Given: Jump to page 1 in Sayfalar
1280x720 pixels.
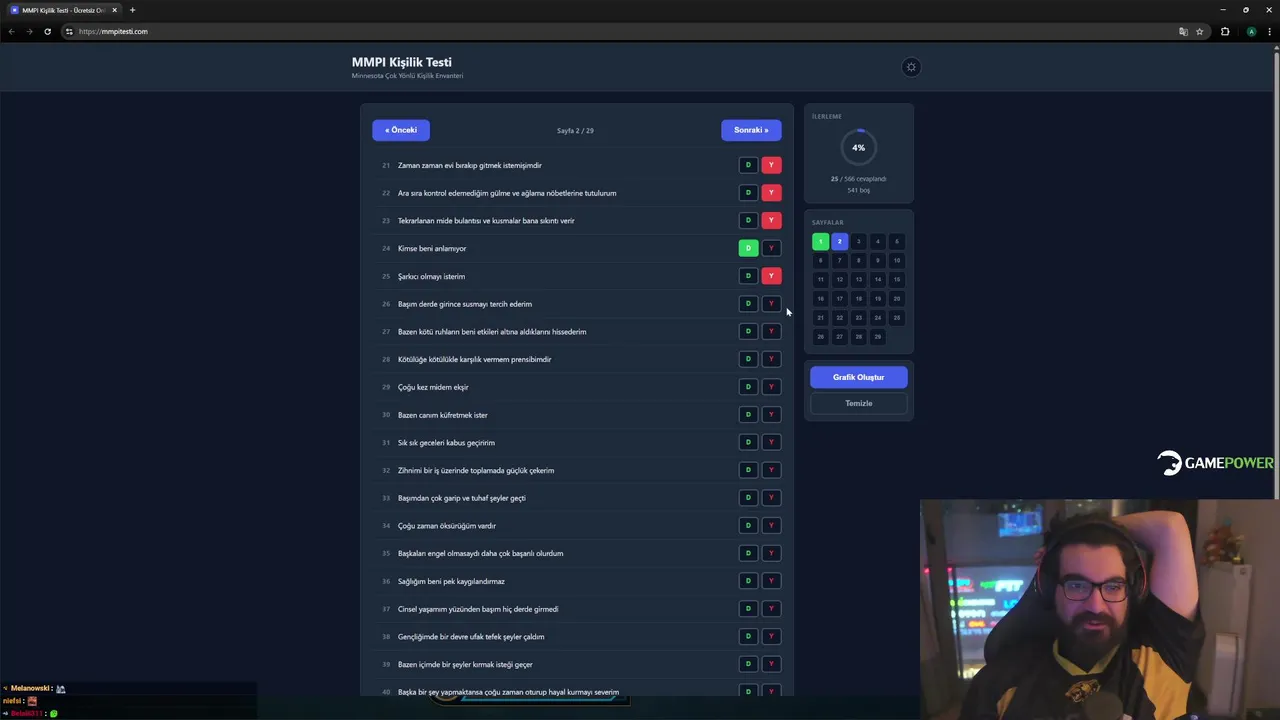Looking at the screenshot, I should (820, 241).
